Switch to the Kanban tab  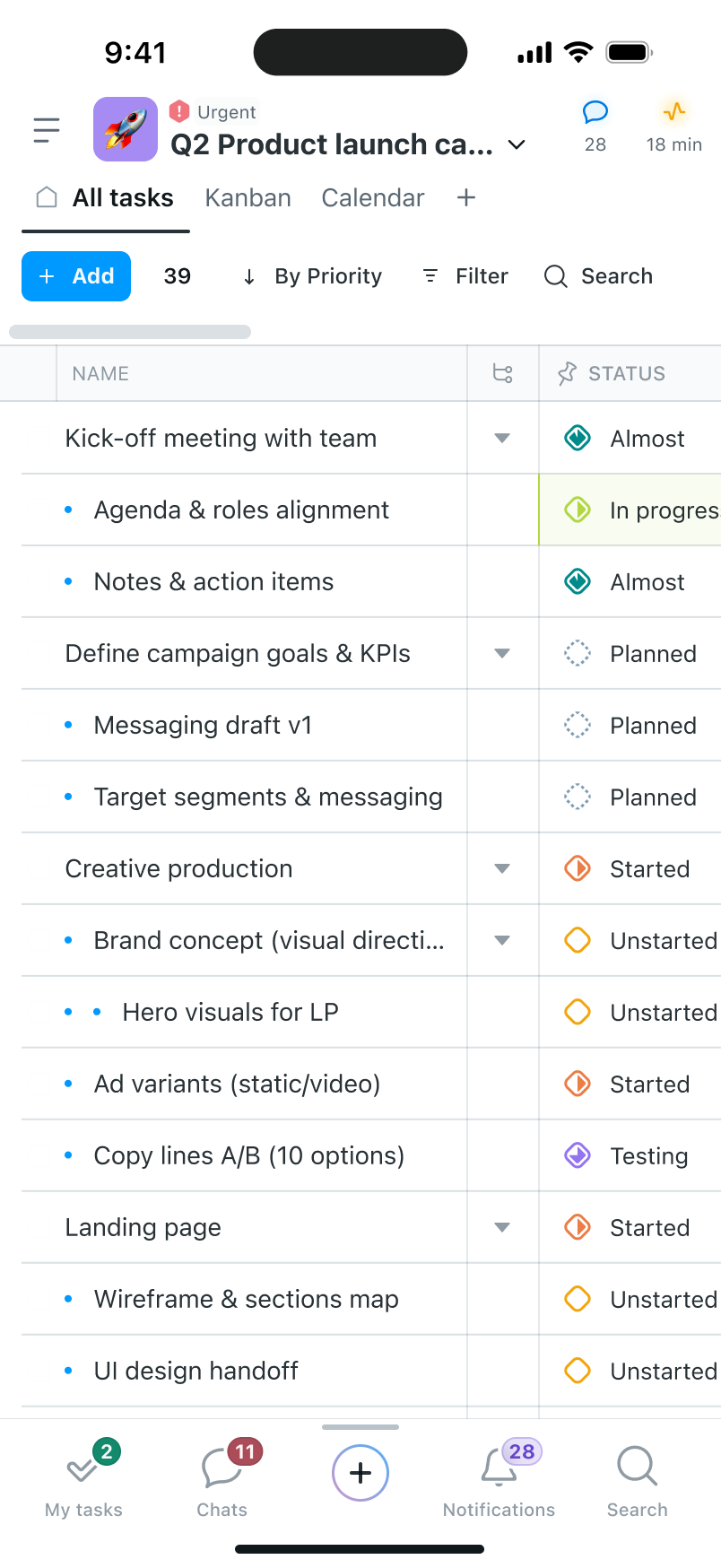tap(248, 198)
